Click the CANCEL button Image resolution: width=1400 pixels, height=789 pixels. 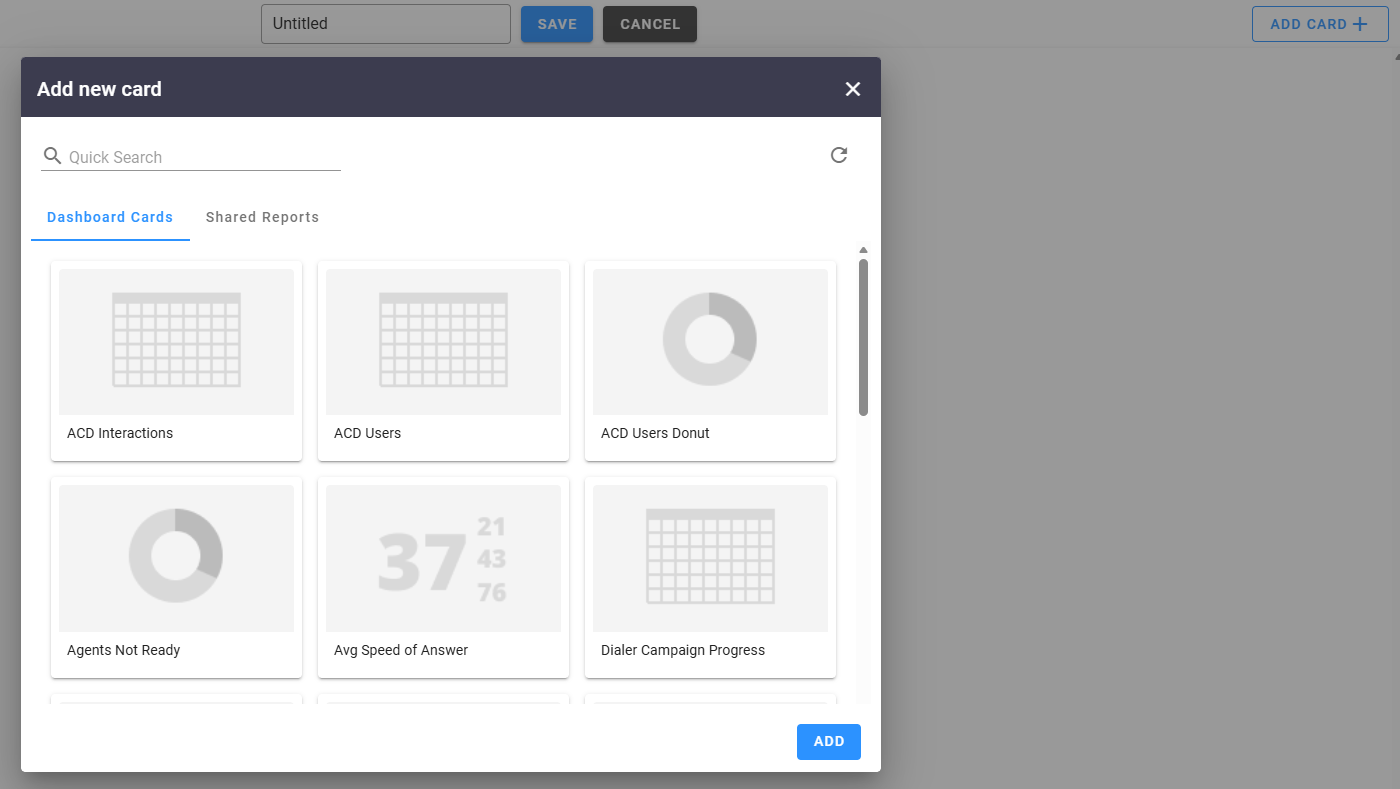[650, 24]
